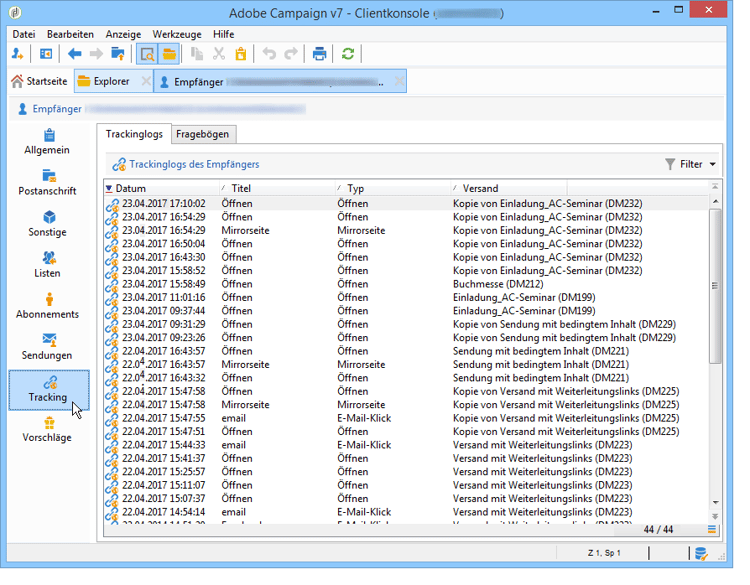Toggle the search preview toolbar icon
The image size is (750, 585).
tap(147, 54)
